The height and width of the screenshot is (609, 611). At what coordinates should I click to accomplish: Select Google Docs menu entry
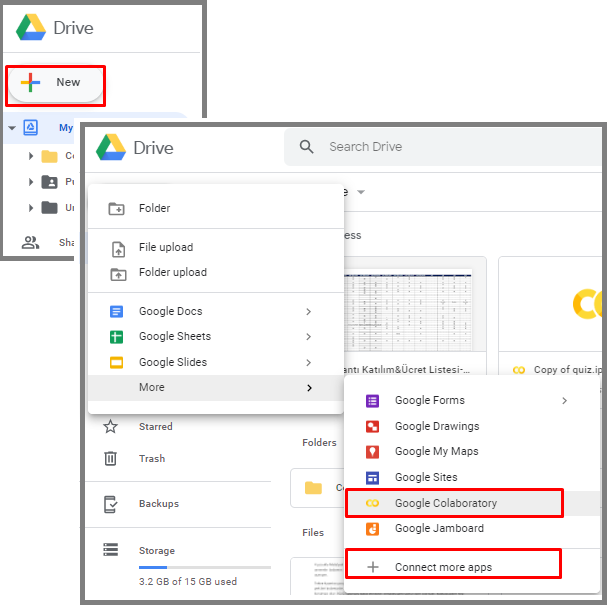(x=216, y=311)
